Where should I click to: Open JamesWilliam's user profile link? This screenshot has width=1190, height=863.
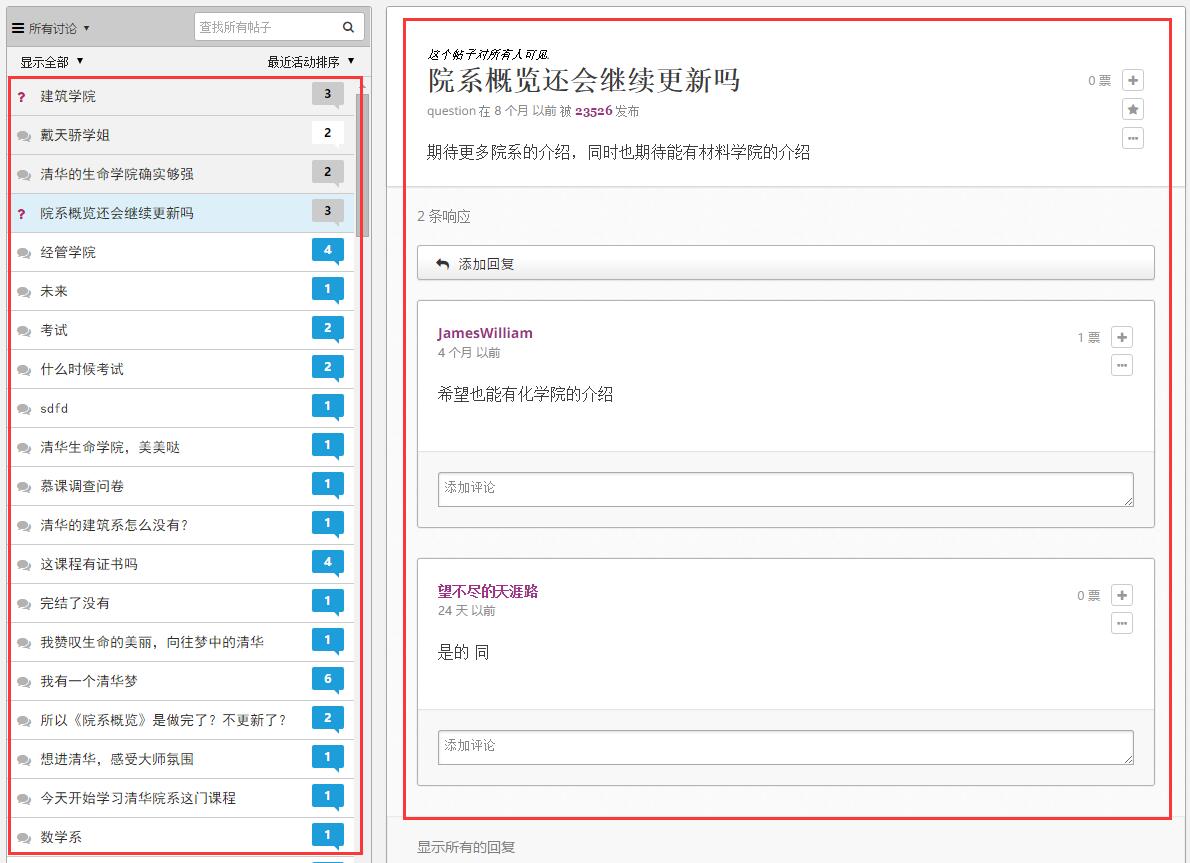[485, 333]
